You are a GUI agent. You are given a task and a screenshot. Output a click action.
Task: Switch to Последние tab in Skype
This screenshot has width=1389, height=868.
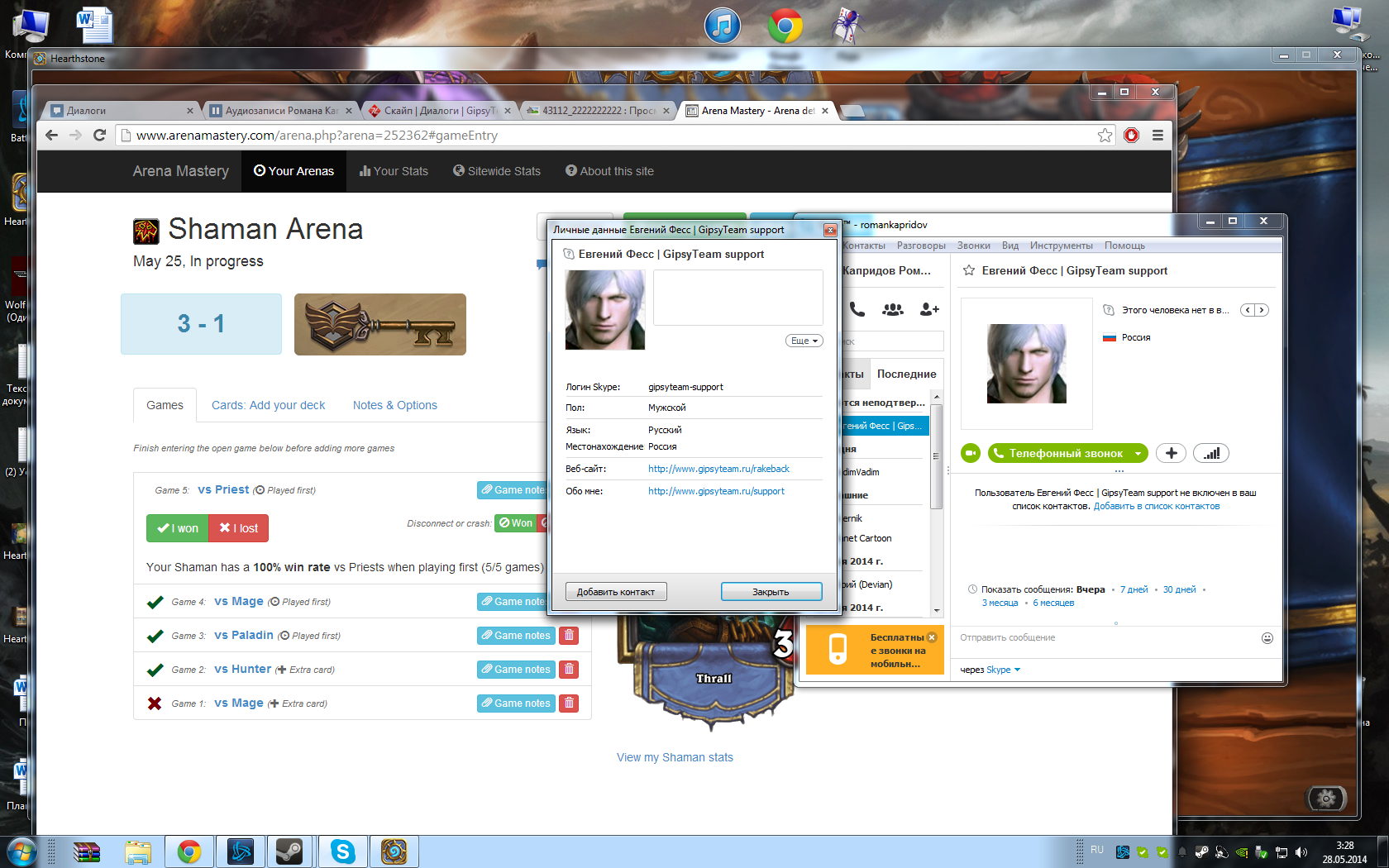(x=906, y=374)
